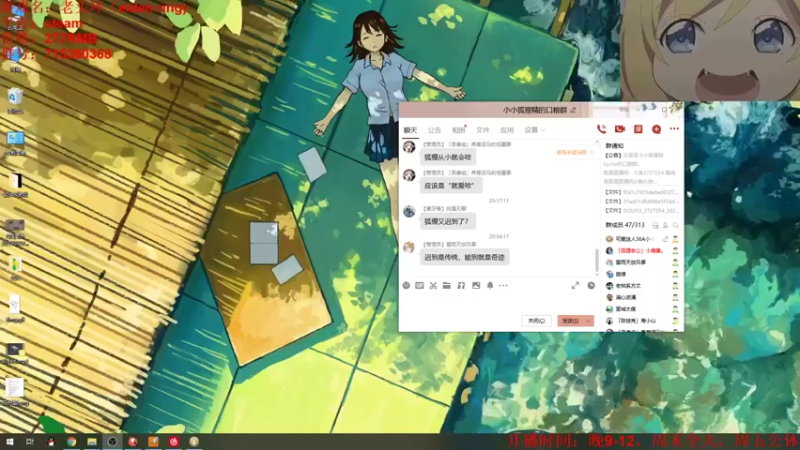
Task: Click the 群成员 47/313 header
Action: 625,225
